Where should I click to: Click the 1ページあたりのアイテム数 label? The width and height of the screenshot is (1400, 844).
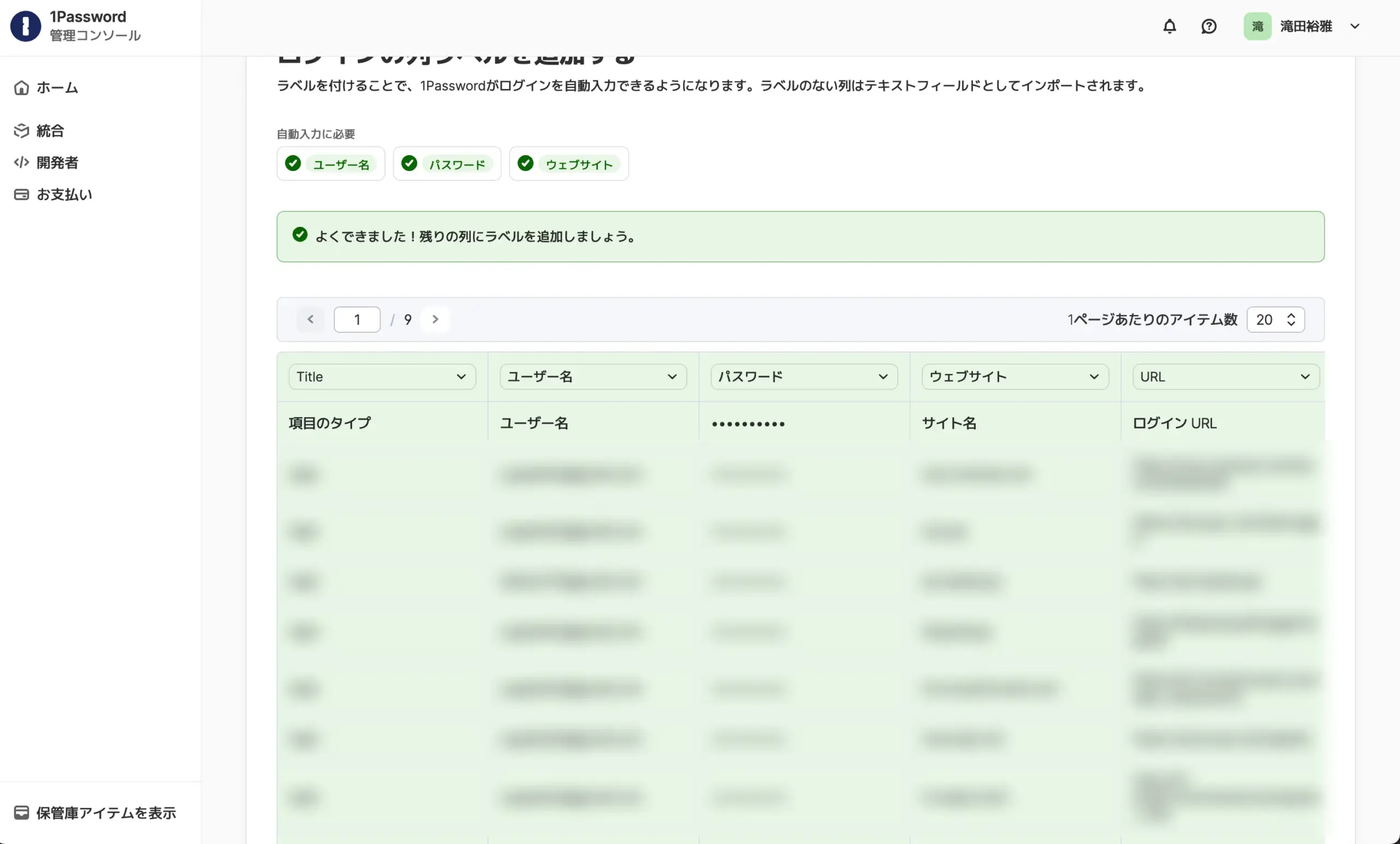click(x=1152, y=319)
